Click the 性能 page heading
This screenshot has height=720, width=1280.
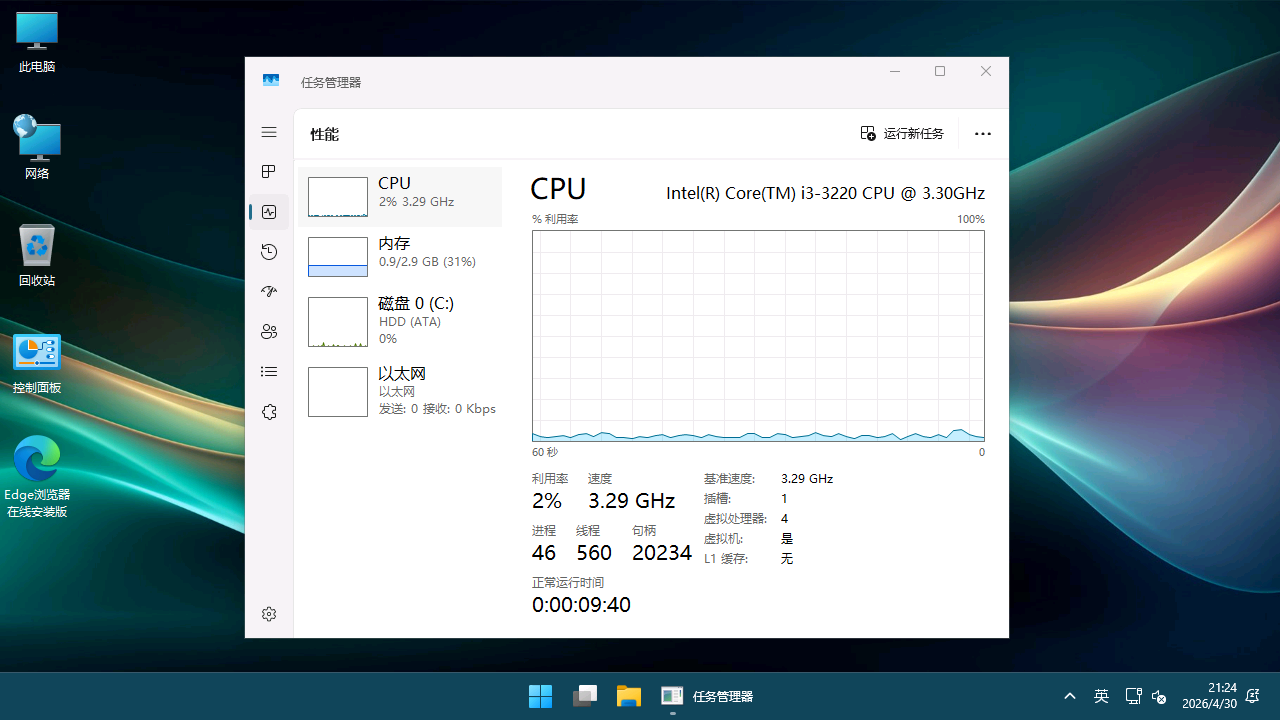pos(324,134)
